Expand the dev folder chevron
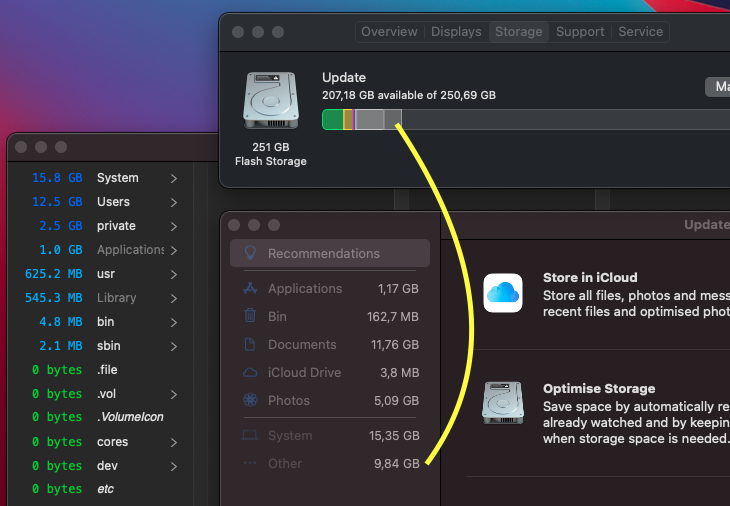Viewport: 730px width, 506px height. pos(174,466)
